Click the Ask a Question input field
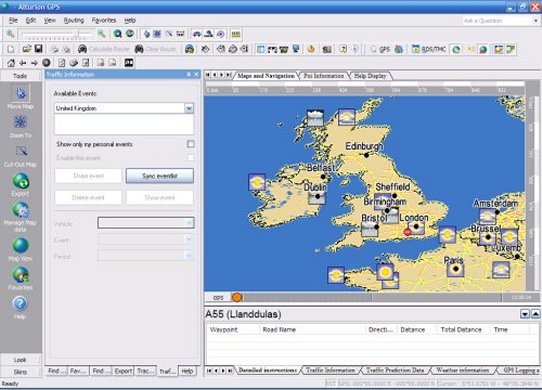Screen dimensions: 542x390 click(x=497, y=21)
